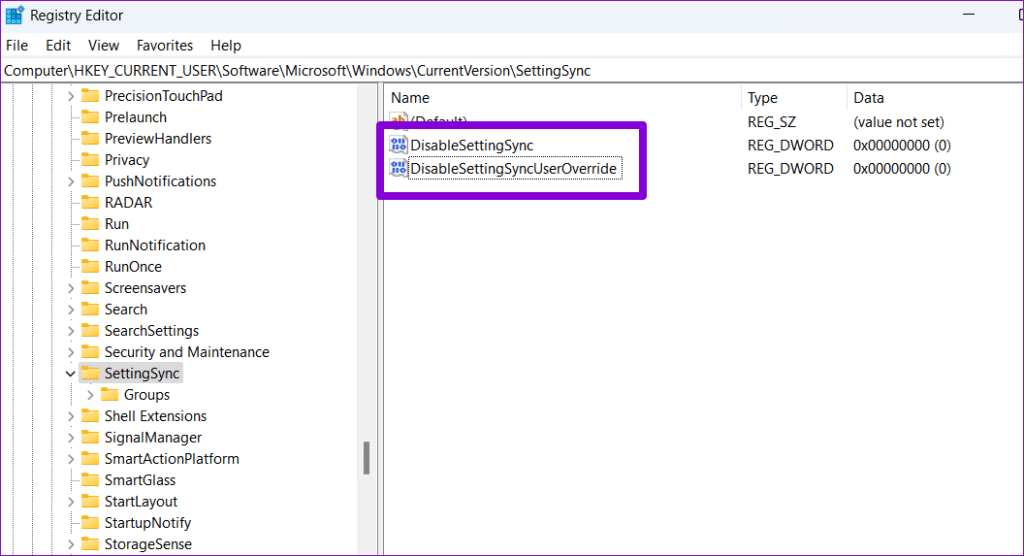Click the registry path address bar
Image resolution: width=1024 pixels, height=556 pixels.
click(512, 71)
